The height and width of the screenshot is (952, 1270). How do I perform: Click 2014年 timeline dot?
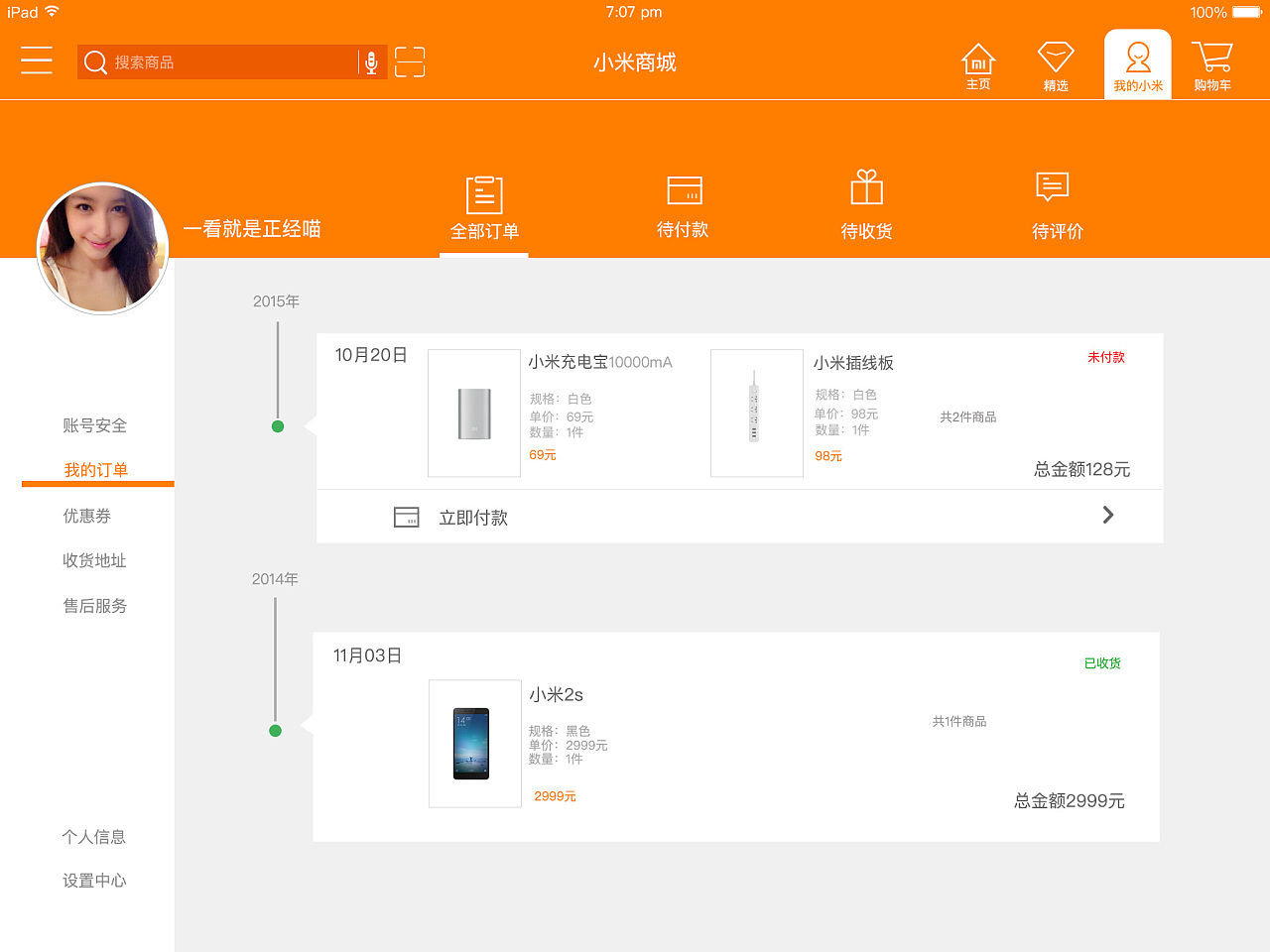point(276,731)
